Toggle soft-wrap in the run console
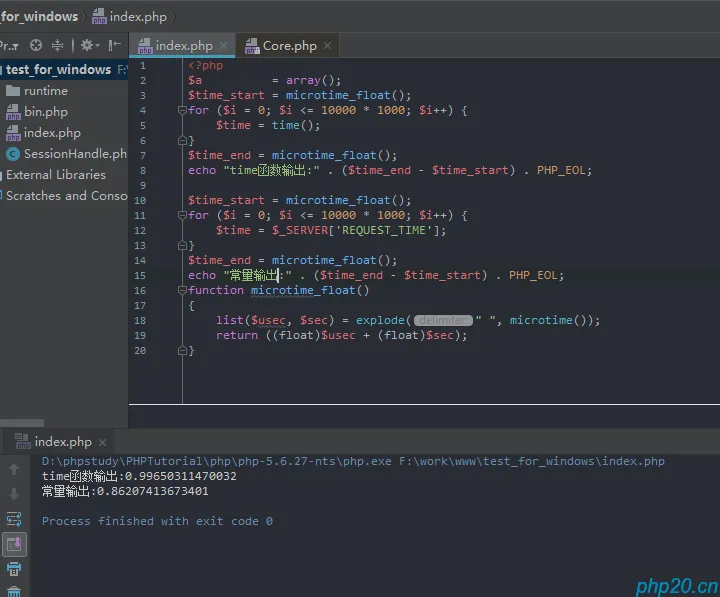Viewport: 720px width, 597px height. [14, 519]
